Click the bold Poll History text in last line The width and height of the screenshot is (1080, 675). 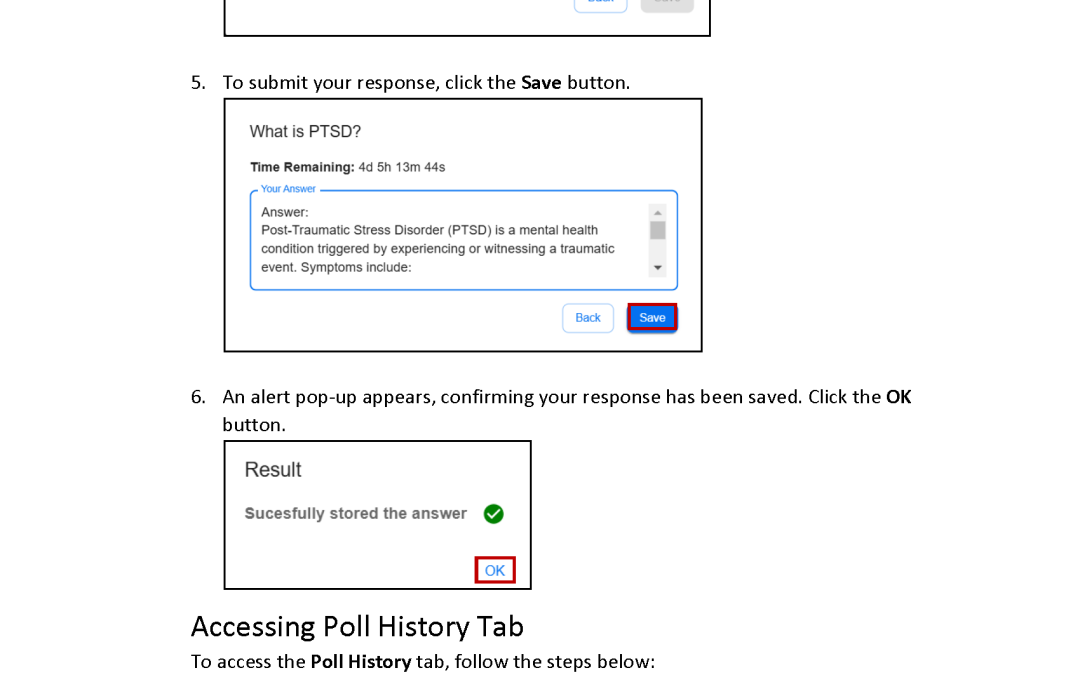361,662
